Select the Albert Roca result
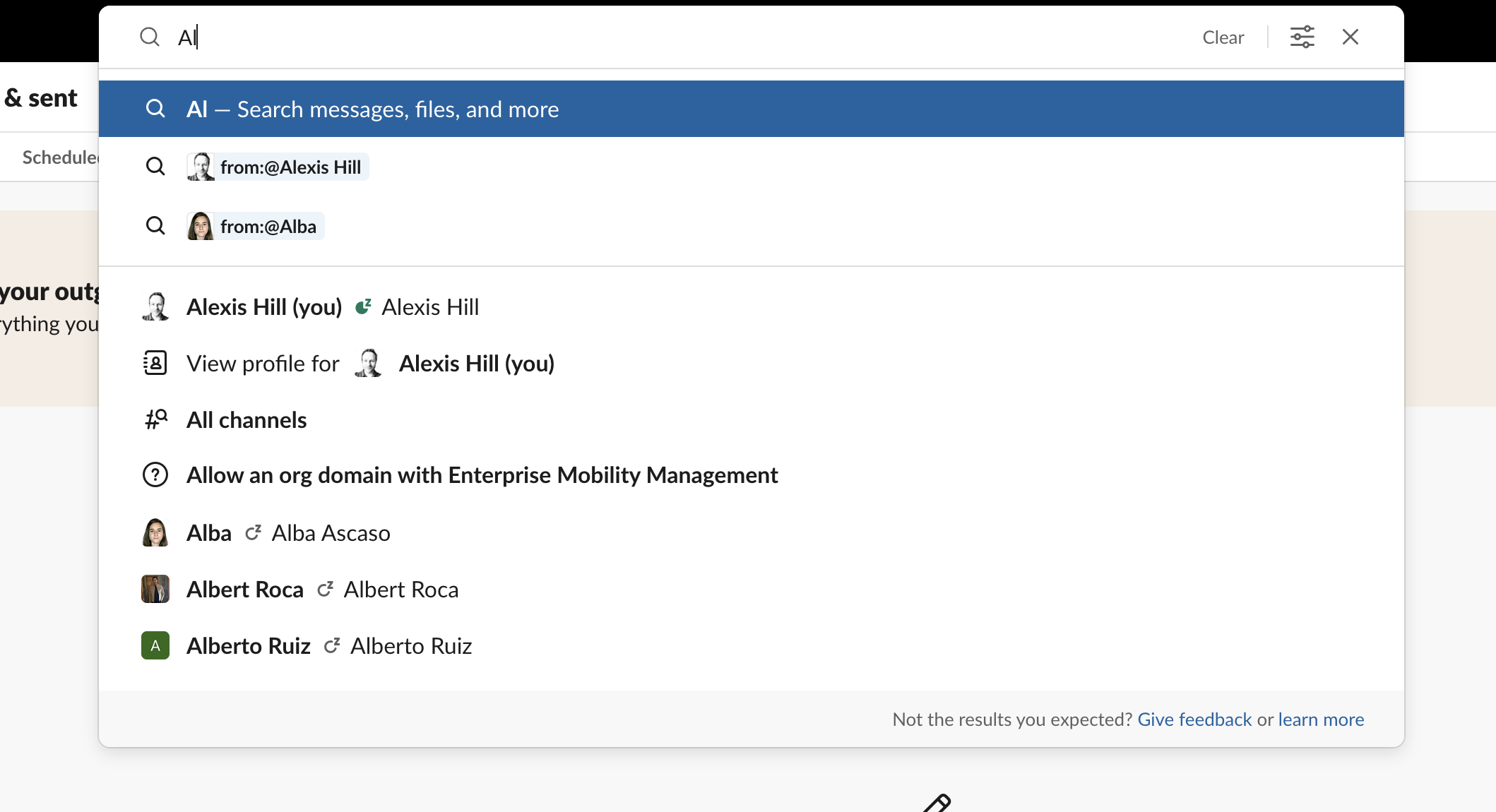Image resolution: width=1496 pixels, height=812 pixels. click(245, 590)
